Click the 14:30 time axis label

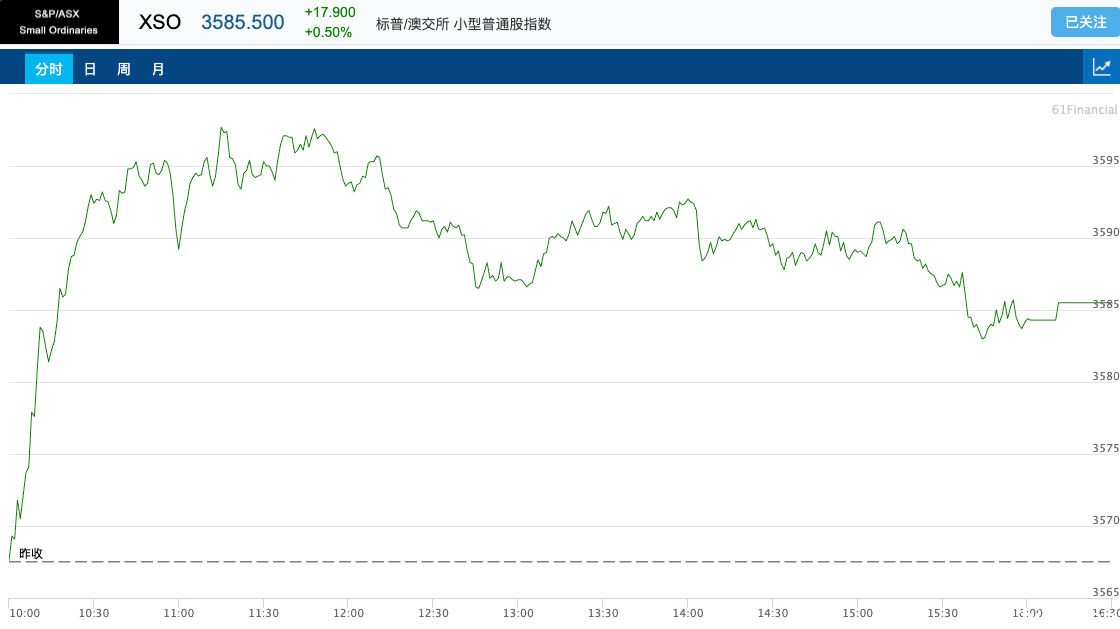(x=773, y=613)
